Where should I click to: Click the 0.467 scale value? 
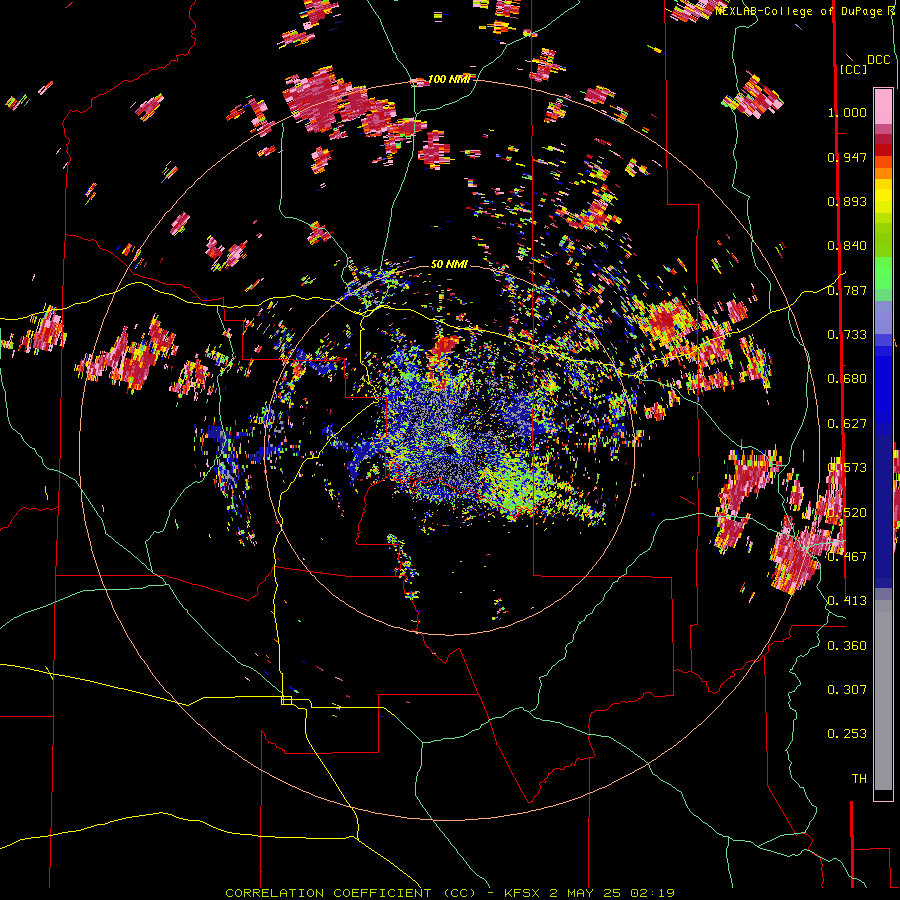[x=847, y=557]
